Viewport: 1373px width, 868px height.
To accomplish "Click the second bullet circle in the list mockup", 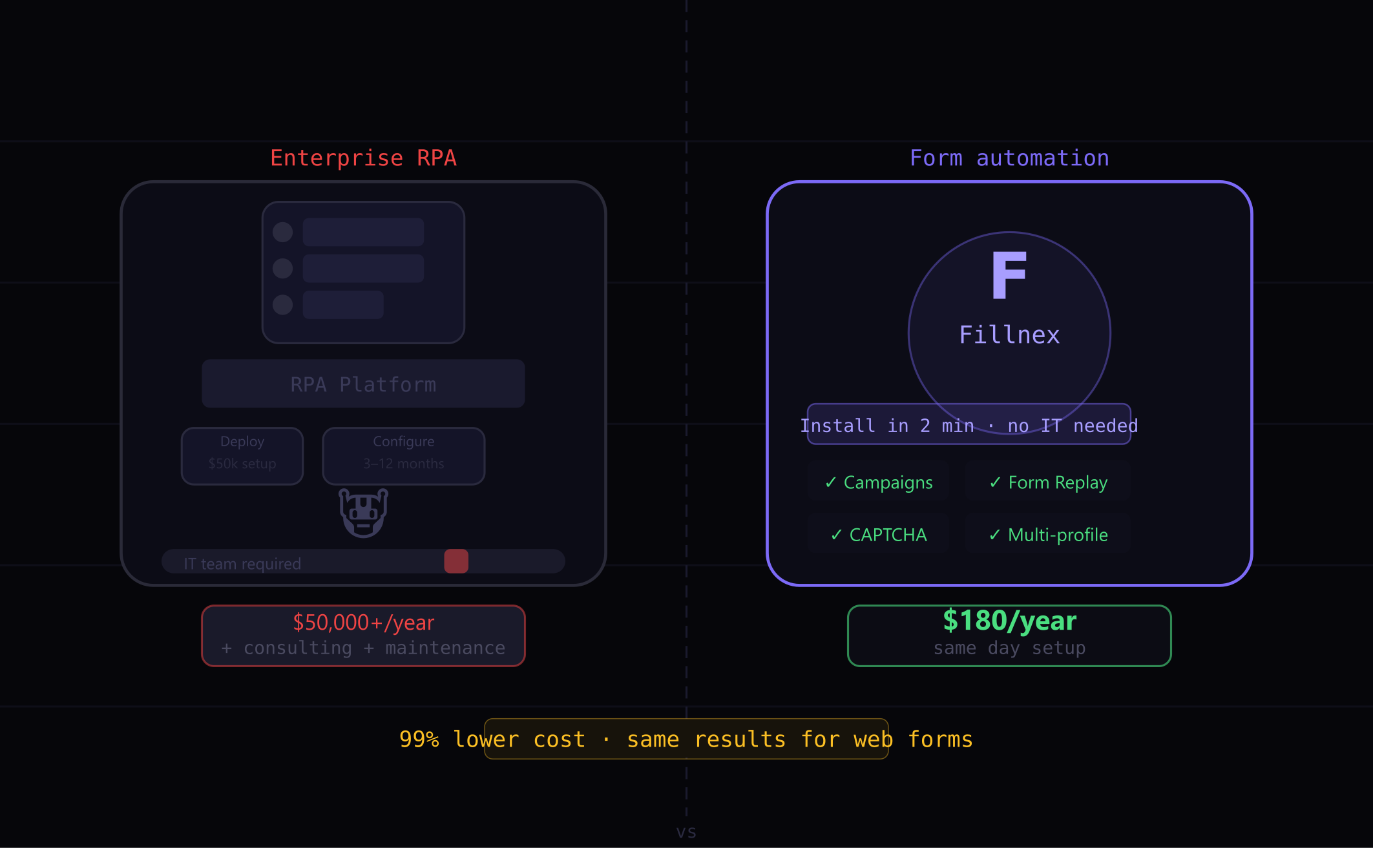I will pyautogui.click(x=282, y=267).
